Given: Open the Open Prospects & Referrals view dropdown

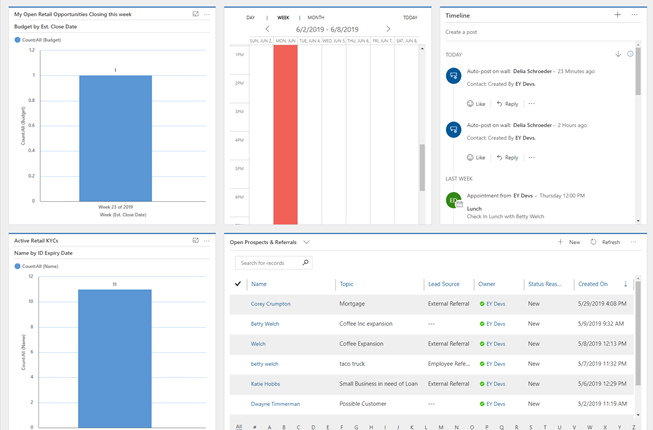Looking at the screenshot, I should [307, 242].
